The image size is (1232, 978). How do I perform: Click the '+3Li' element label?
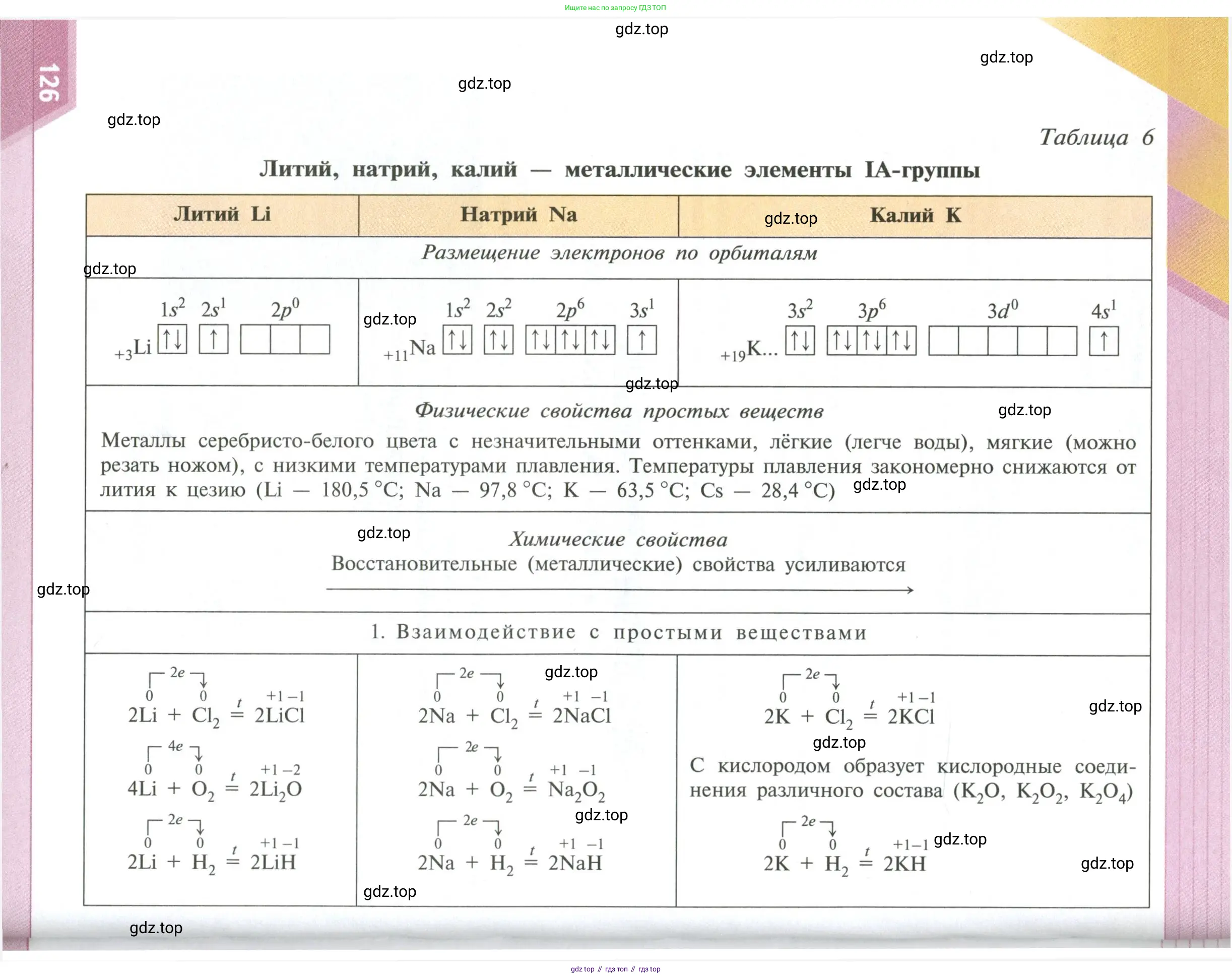[x=133, y=349]
